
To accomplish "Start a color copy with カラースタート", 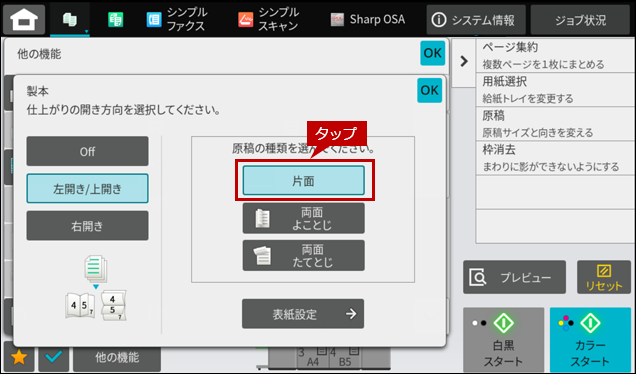I will [x=591, y=340].
